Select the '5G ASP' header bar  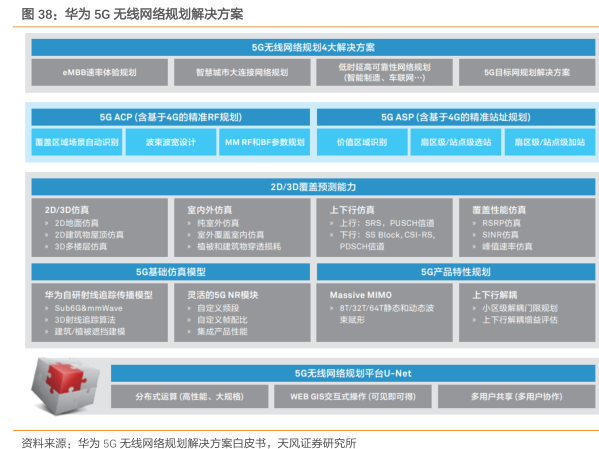pos(456,117)
